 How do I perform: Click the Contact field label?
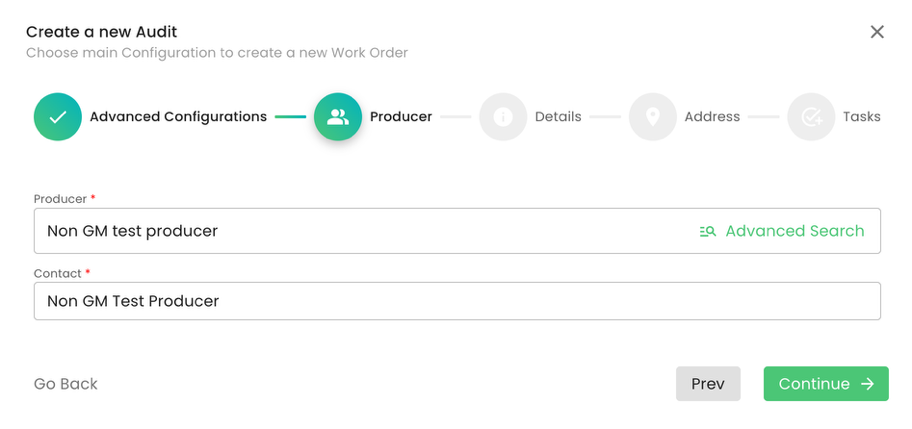pos(58,273)
